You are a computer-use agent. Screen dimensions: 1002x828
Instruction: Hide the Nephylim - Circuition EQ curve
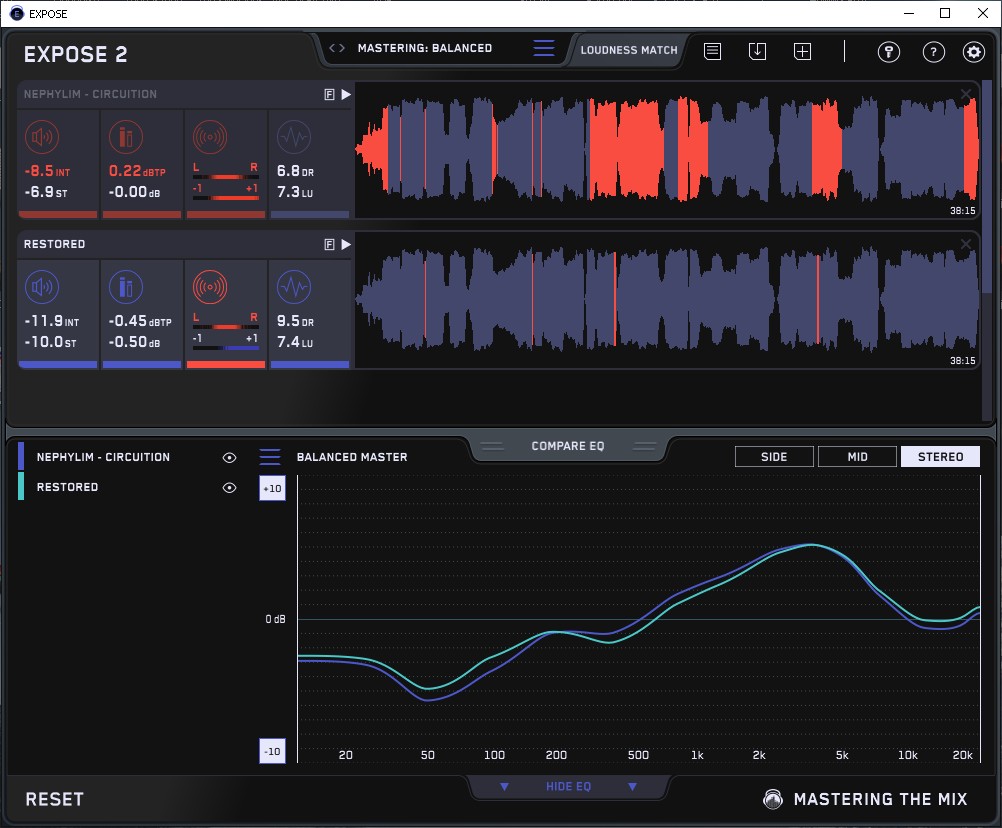[229, 457]
